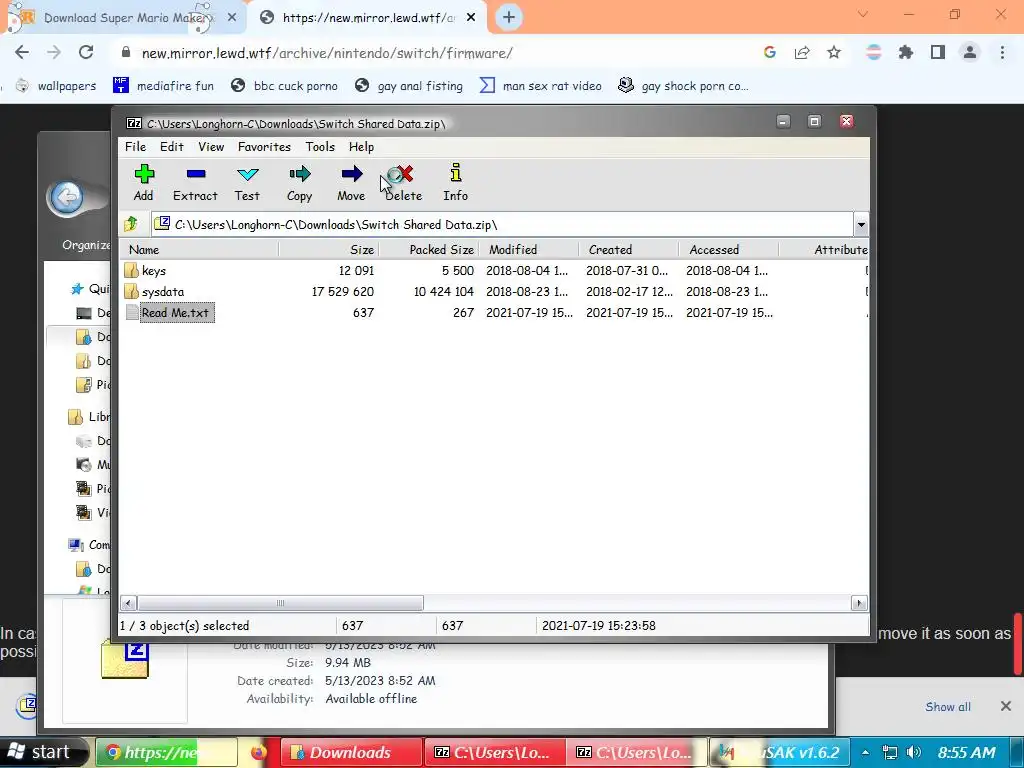Go forward in Chrome browser
This screenshot has height=768, width=1024.
click(x=54, y=52)
